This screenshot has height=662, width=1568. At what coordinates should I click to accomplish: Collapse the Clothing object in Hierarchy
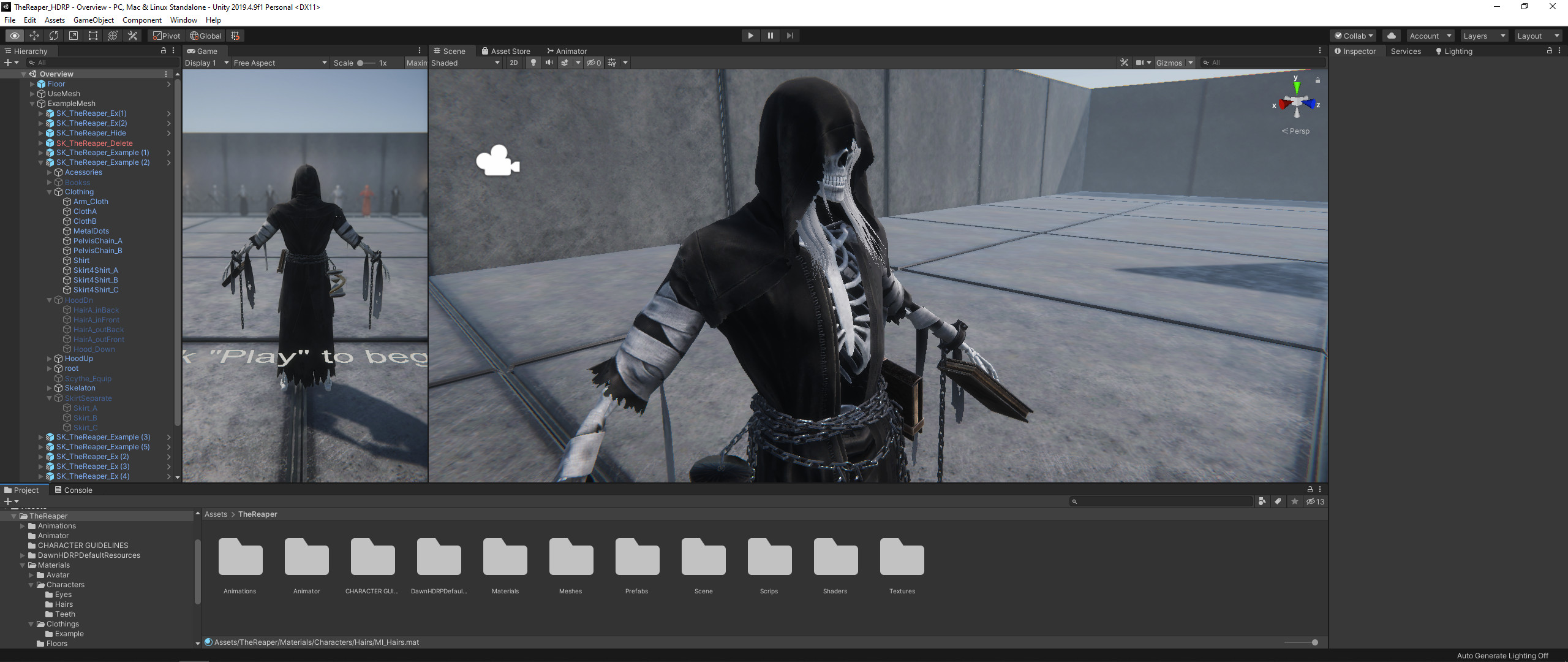click(x=50, y=192)
